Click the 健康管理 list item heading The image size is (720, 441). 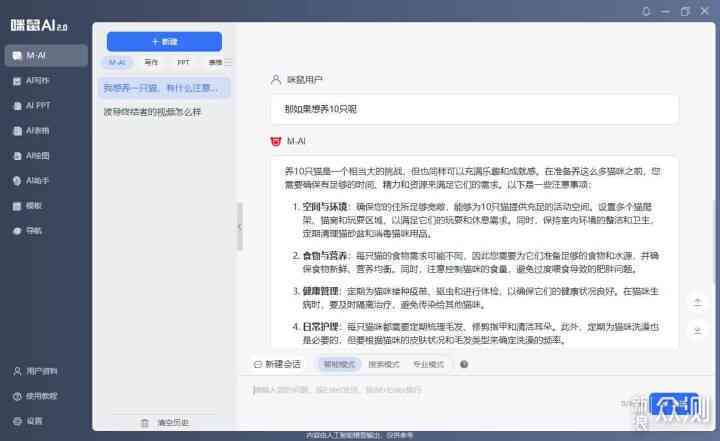click(x=321, y=291)
